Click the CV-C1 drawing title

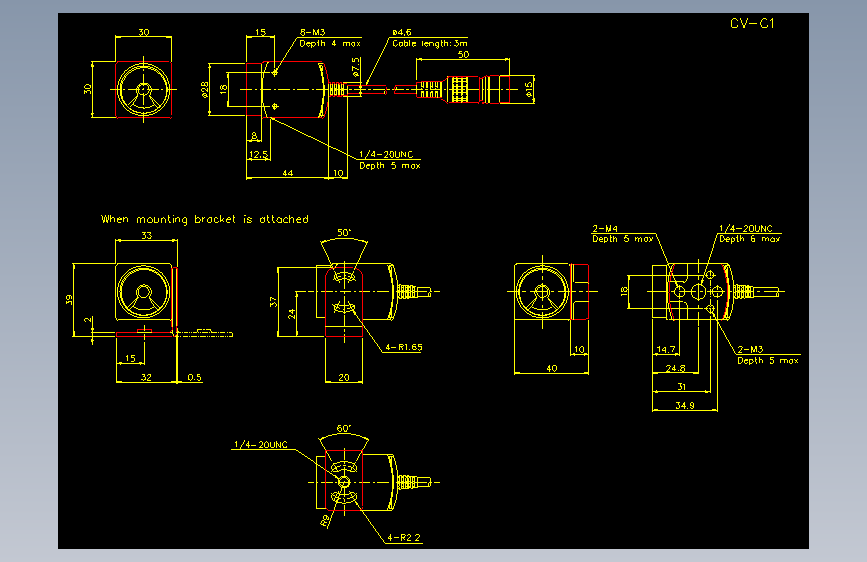(x=752, y=23)
